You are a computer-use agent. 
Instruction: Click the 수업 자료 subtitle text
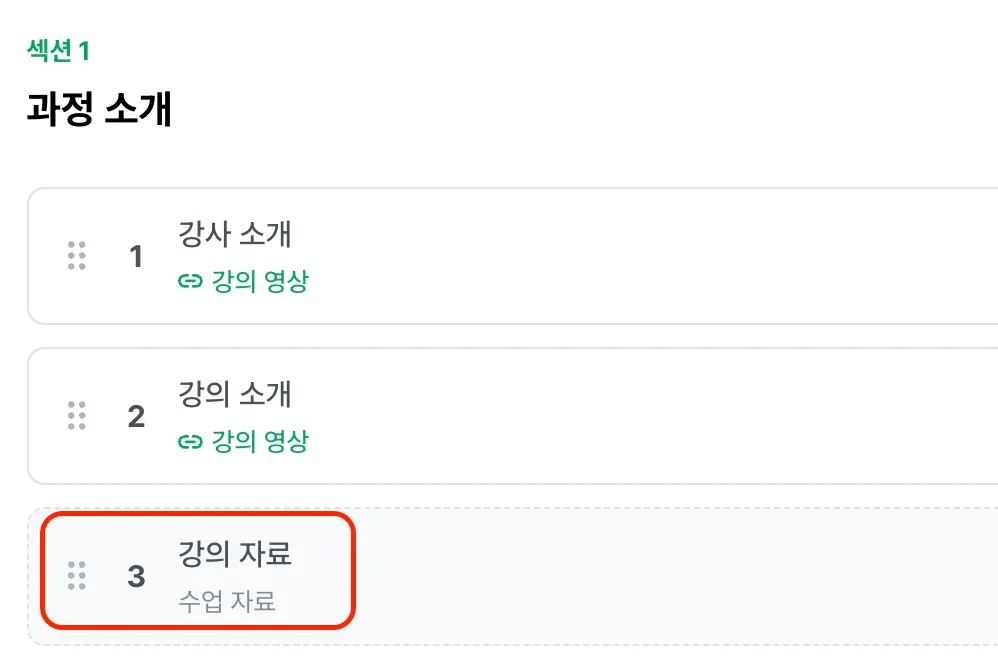tap(227, 601)
